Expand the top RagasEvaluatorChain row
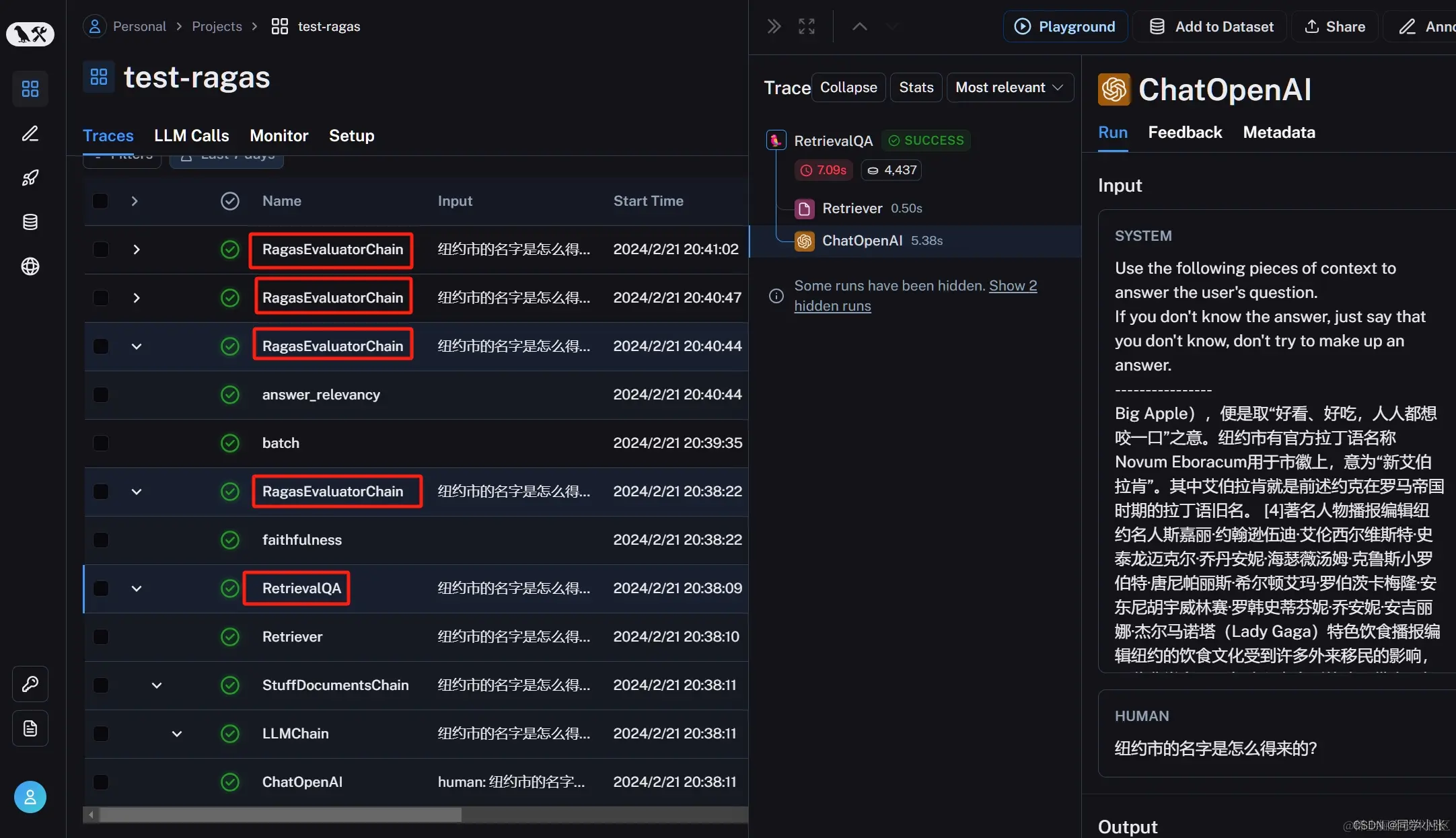Viewport: 1456px width, 838px height. [x=137, y=250]
